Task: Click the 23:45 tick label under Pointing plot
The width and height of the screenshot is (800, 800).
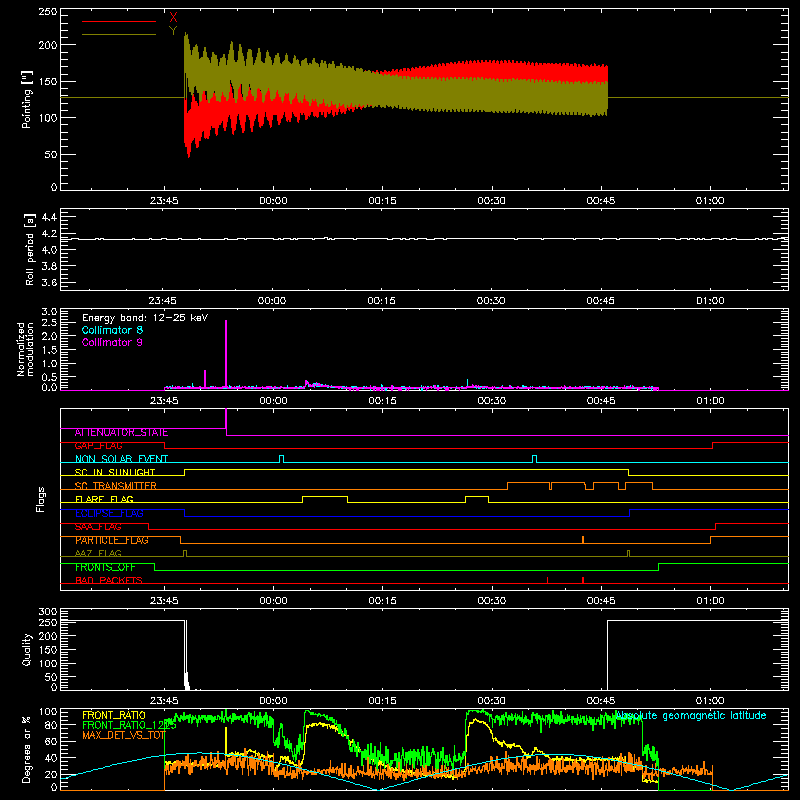Action: (164, 201)
